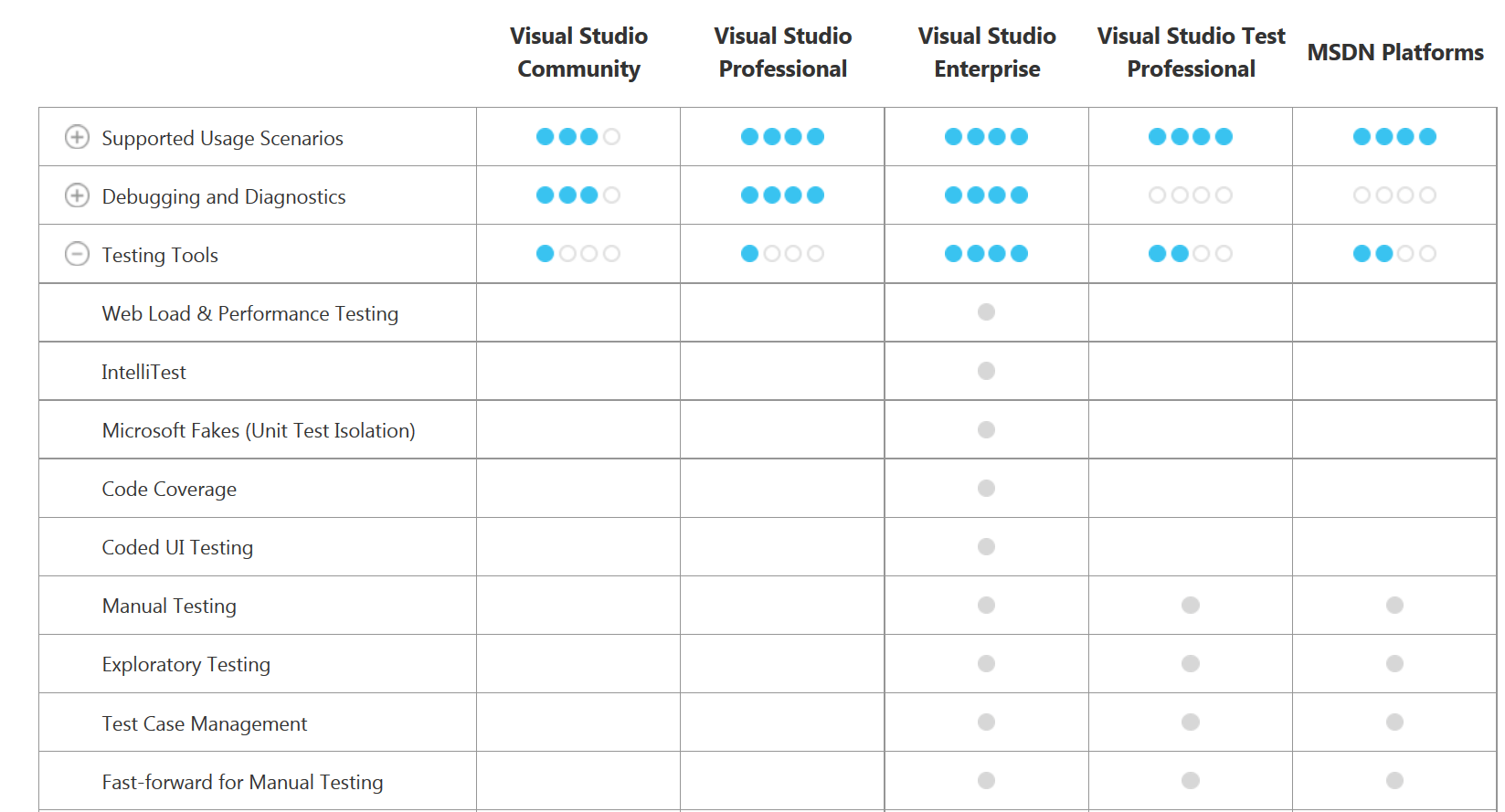The image size is (1505, 812).
Task: Click Professional rating dots for Supported Usage Scenarios
Action: pyautogui.click(x=782, y=137)
